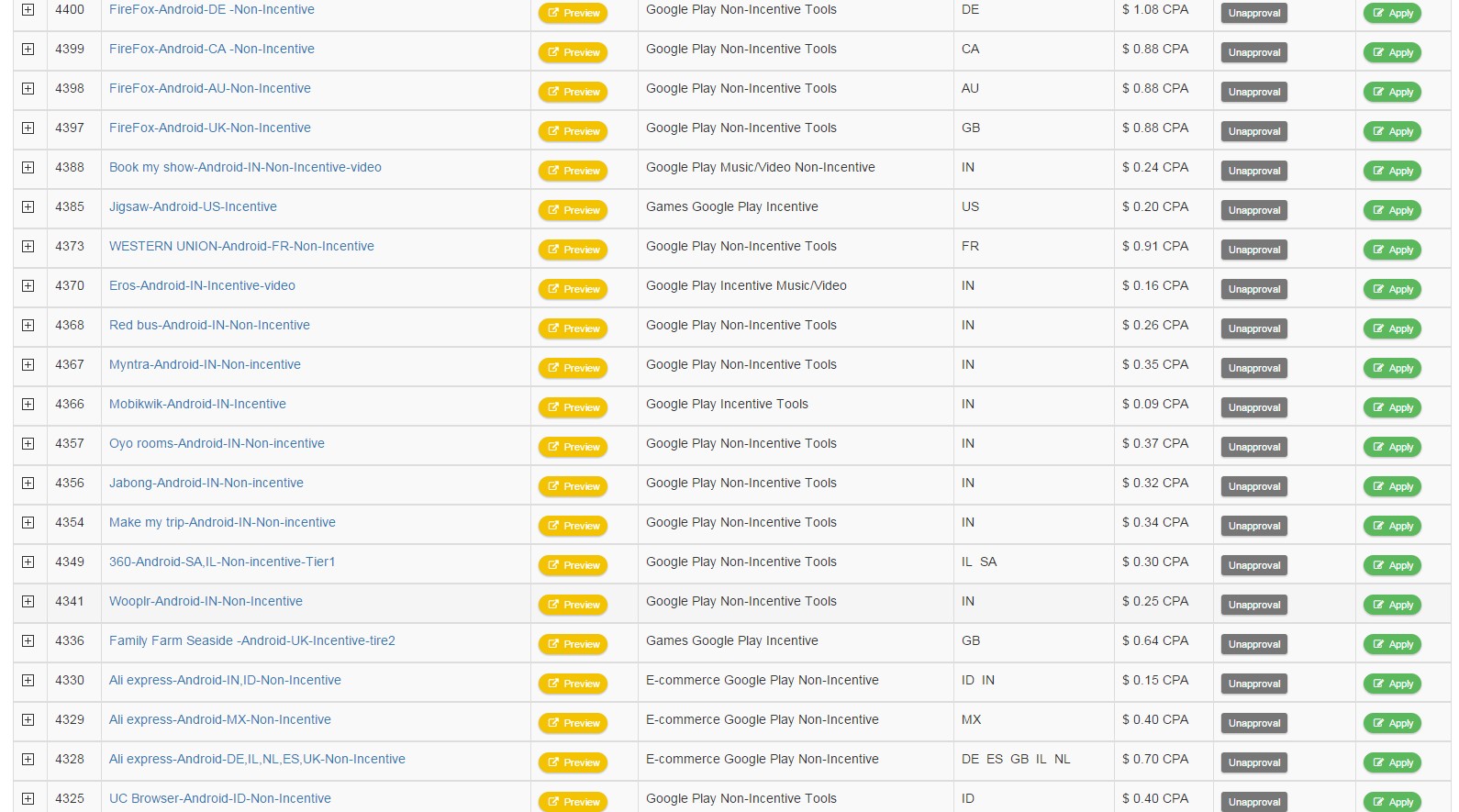The height and width of the screenshot is (812, 1459).
Task: Apply to Ali express Mexico offer
Action: (x=1392, y=723)
